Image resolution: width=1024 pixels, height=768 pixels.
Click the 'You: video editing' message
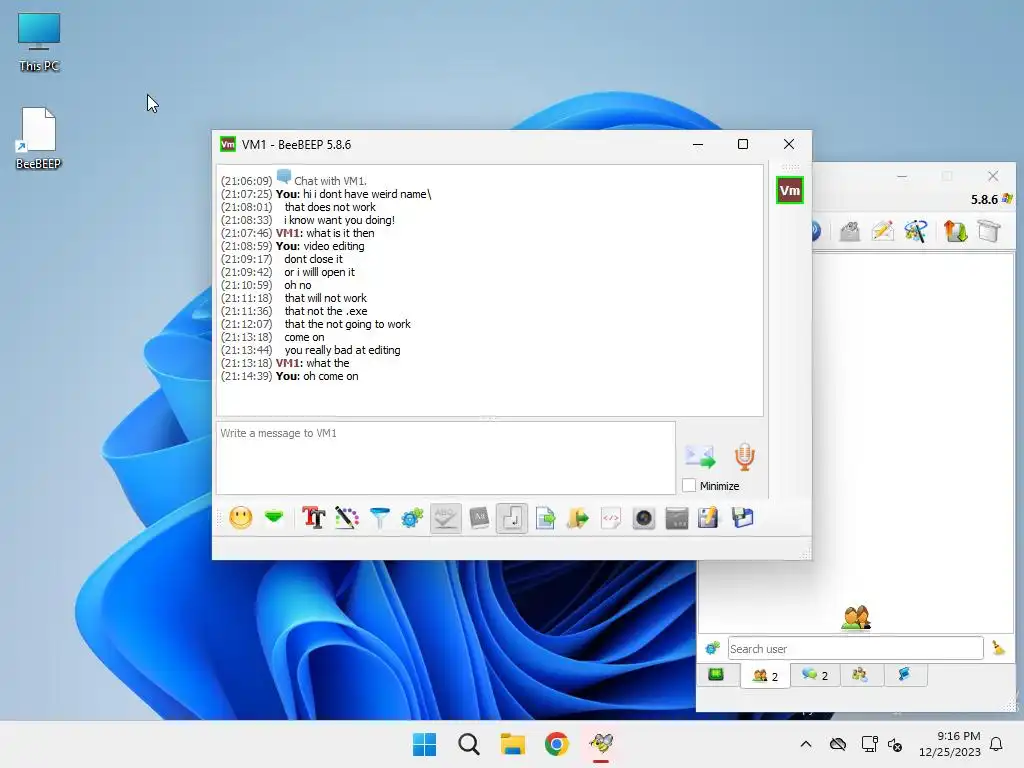point(320,246)
